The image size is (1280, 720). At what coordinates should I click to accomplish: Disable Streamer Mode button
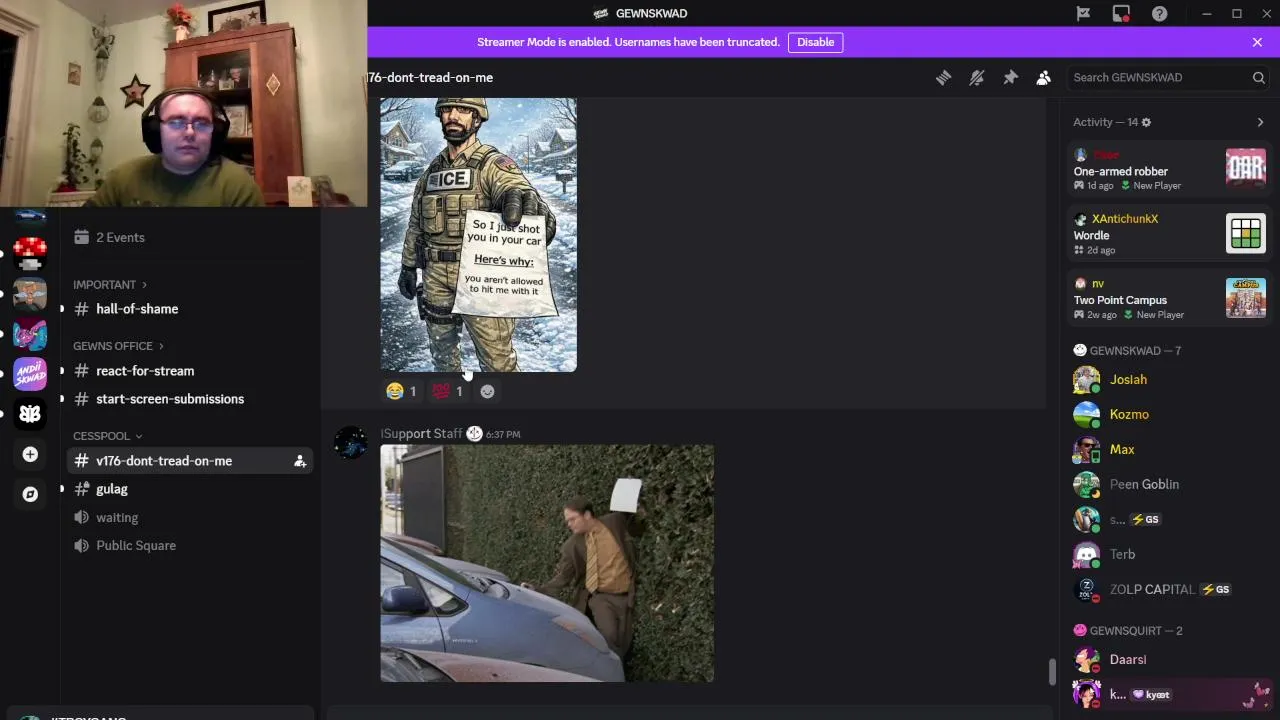point(815,42)
